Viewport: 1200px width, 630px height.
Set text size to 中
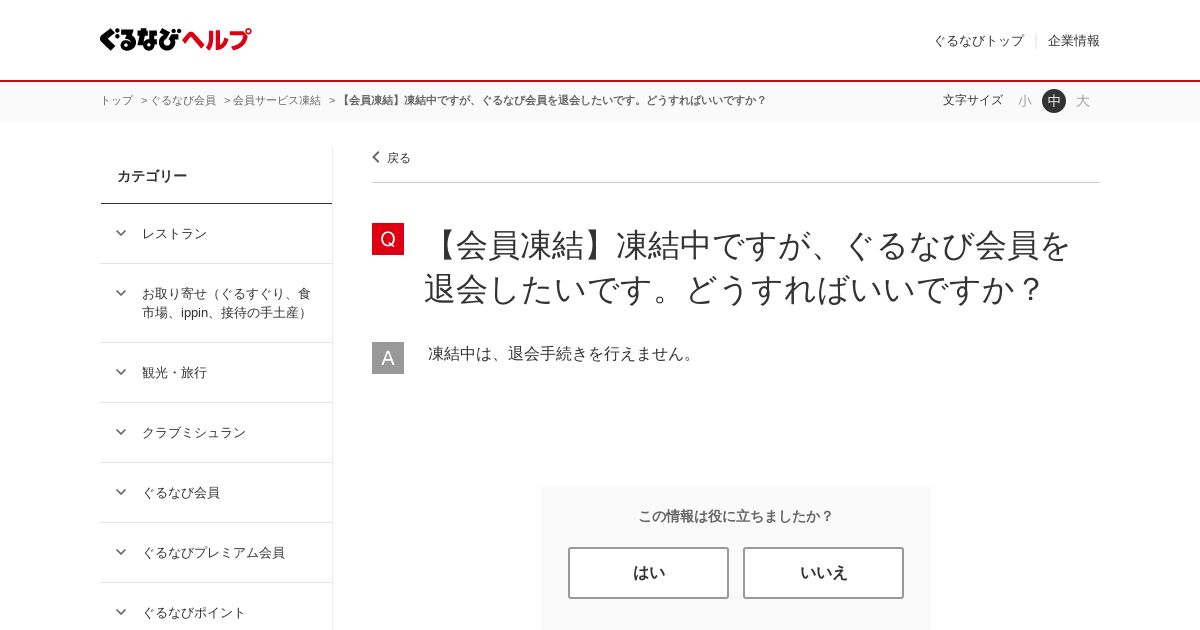pyautogui.click(x=1054, y=101)
